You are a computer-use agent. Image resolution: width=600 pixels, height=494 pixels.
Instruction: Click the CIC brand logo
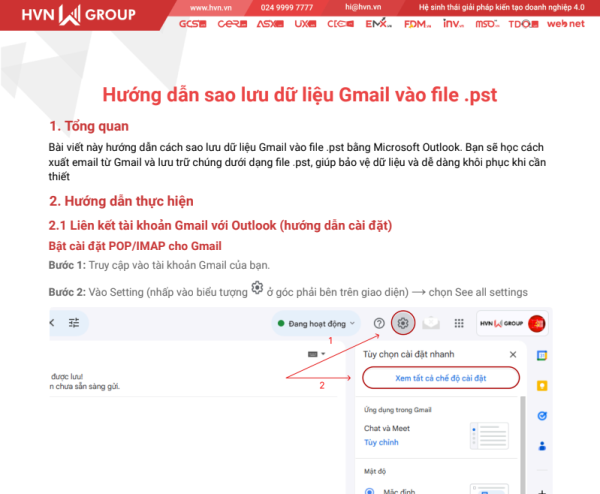click(x=340, y=24)
